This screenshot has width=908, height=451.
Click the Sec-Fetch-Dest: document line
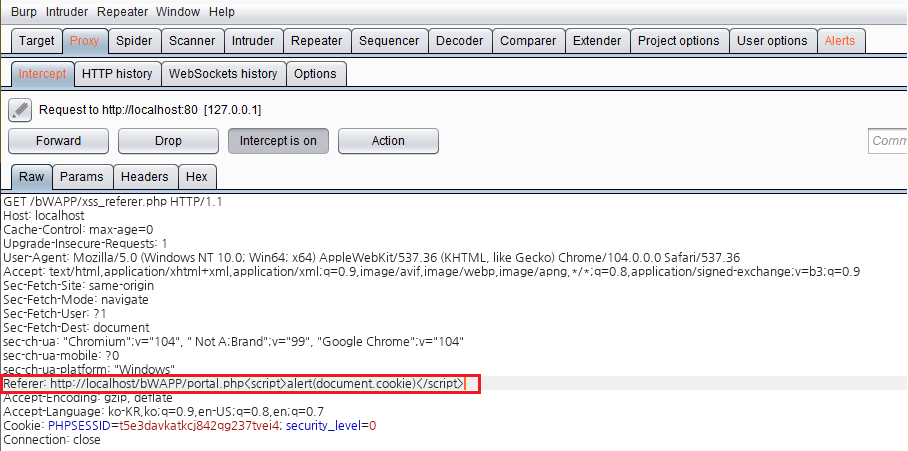tap(76, 328)
